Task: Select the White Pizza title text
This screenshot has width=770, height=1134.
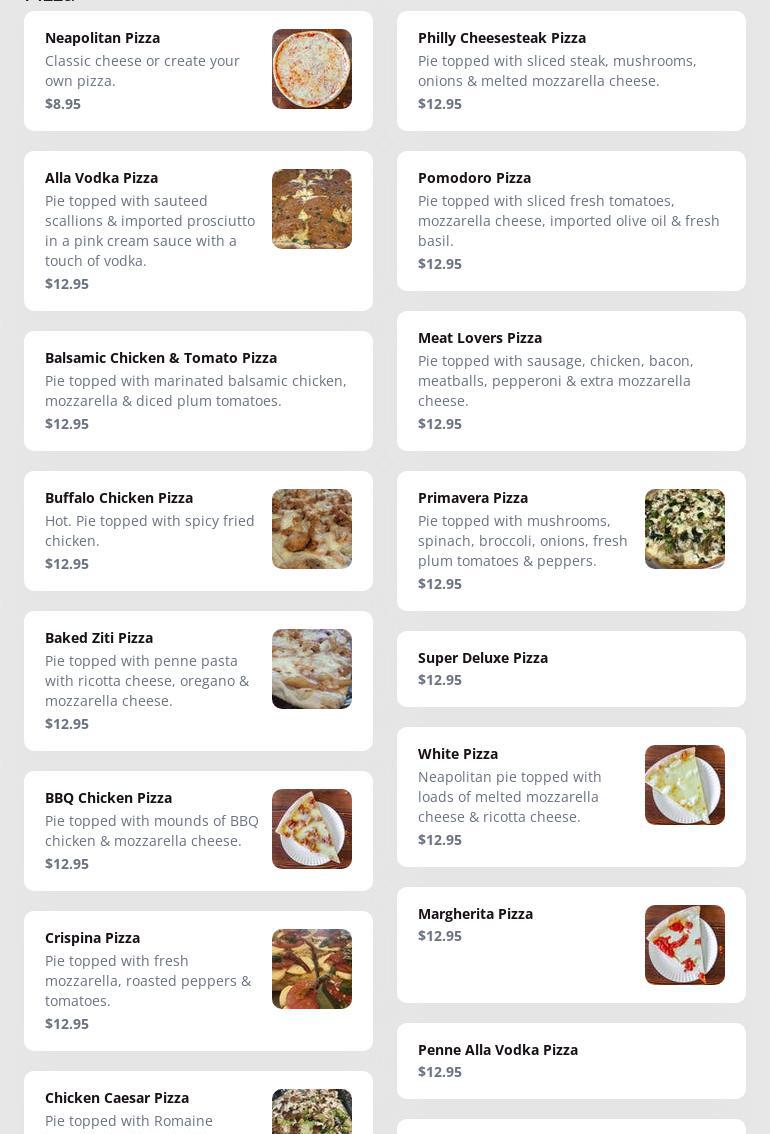Action: tap(457, 754)
